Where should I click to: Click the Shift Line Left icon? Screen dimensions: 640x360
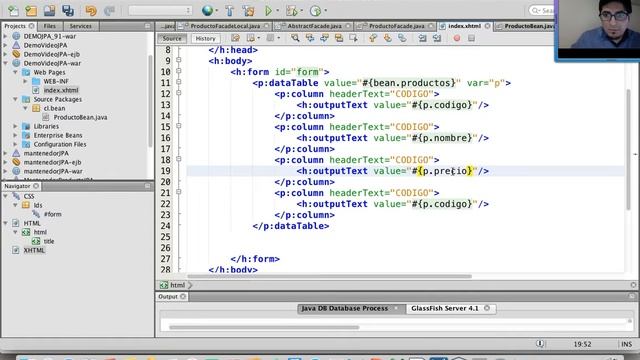pos(422,38)
